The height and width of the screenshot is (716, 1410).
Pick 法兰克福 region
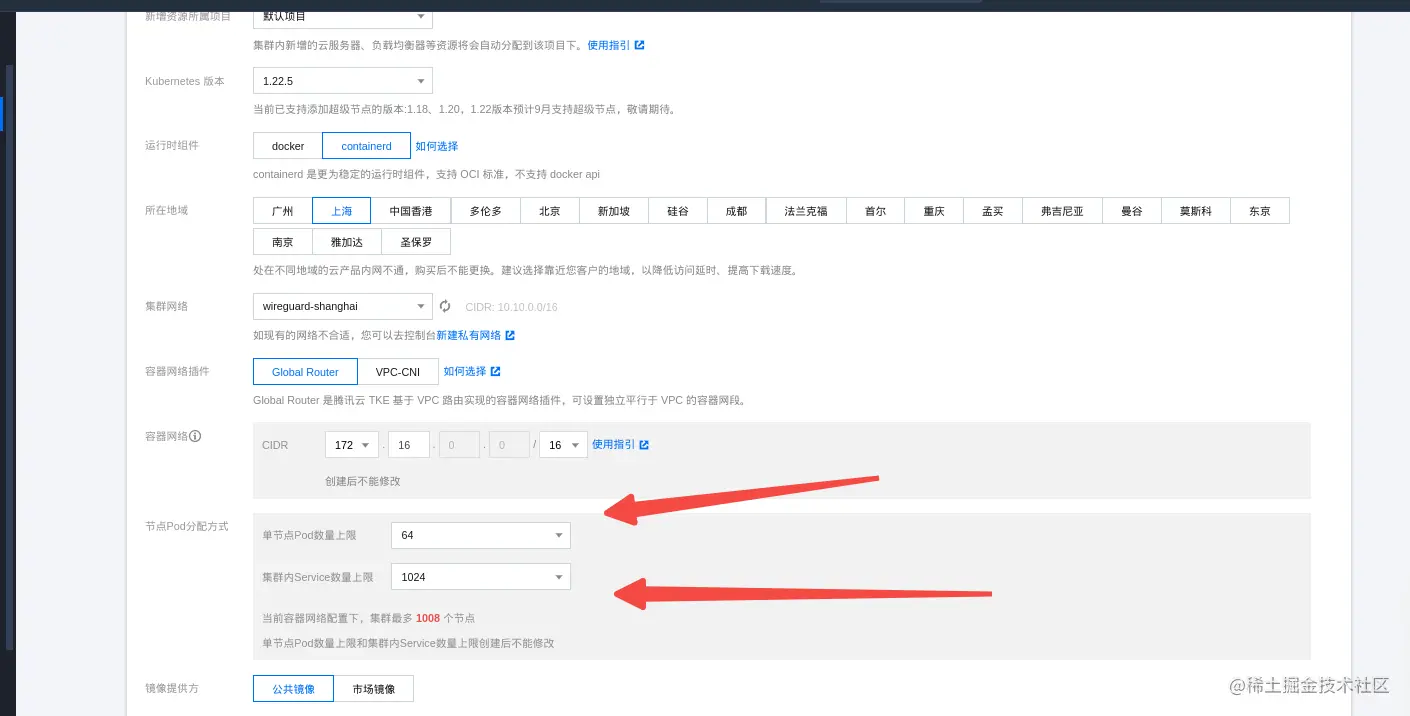tap(806, 211)
